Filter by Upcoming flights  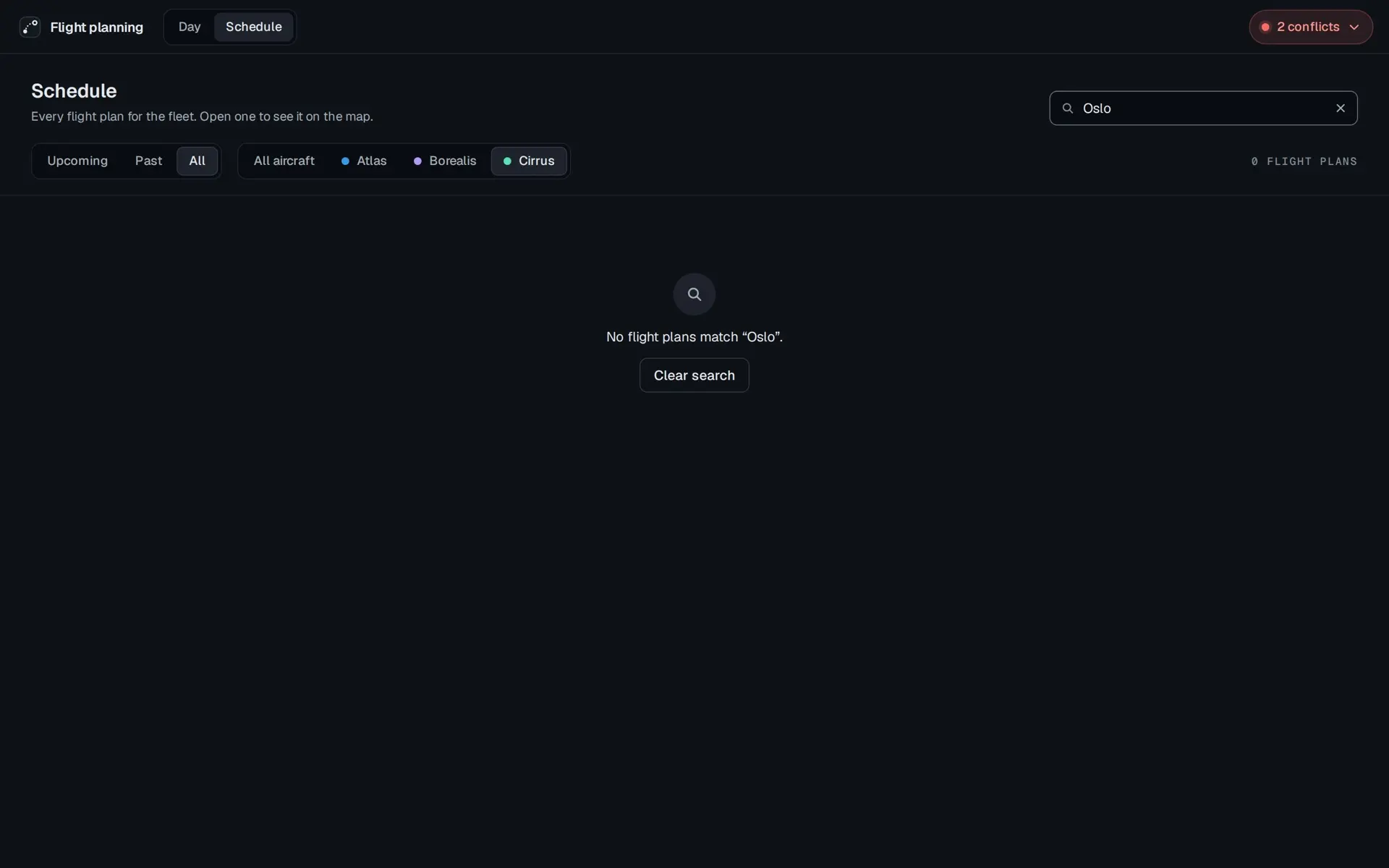(77, 161)
